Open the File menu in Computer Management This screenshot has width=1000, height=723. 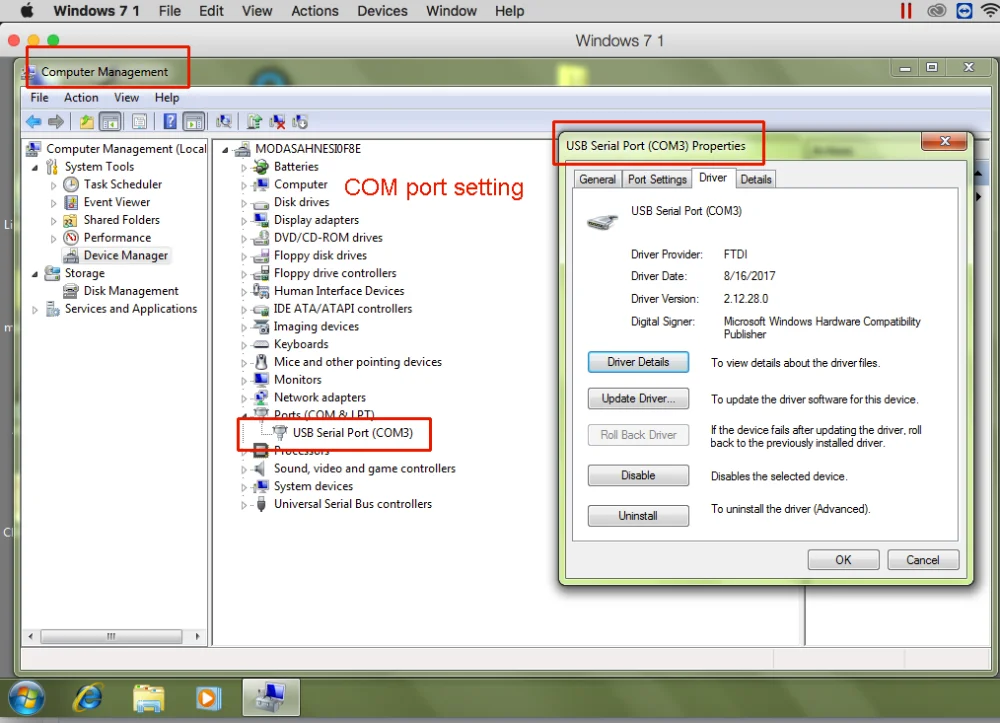pos(40,98)
